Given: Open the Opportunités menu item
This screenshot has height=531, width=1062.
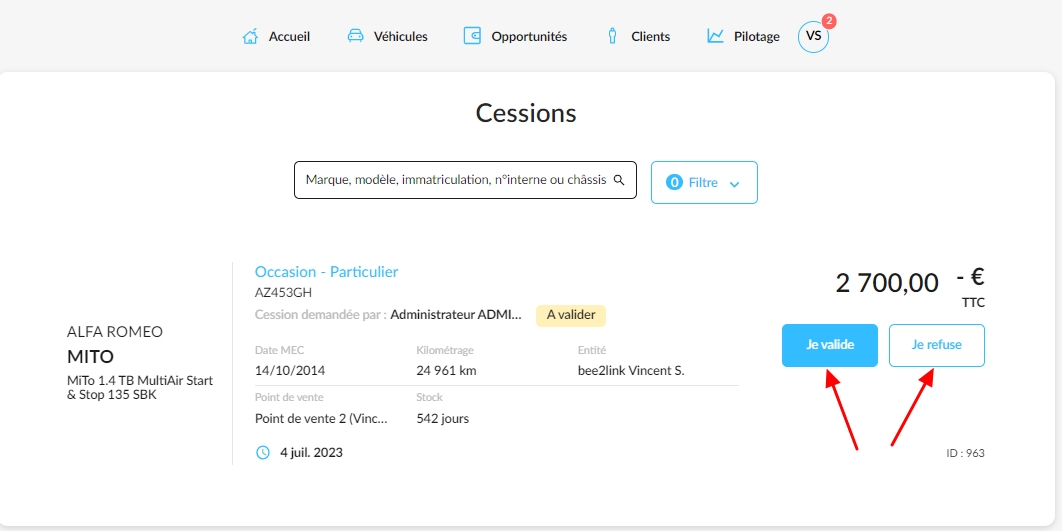Looking at the screenshot, I should [x=529, y=37].
